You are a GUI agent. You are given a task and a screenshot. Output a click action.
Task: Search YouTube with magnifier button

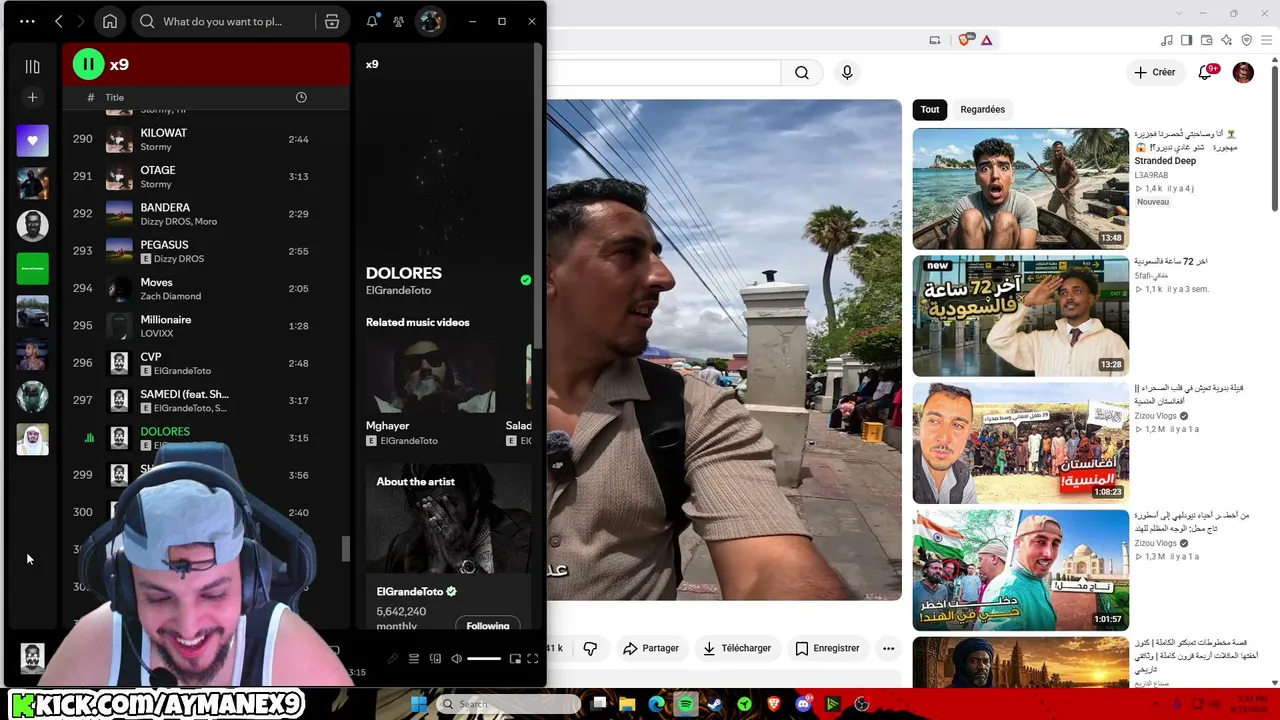coord(802,72)
